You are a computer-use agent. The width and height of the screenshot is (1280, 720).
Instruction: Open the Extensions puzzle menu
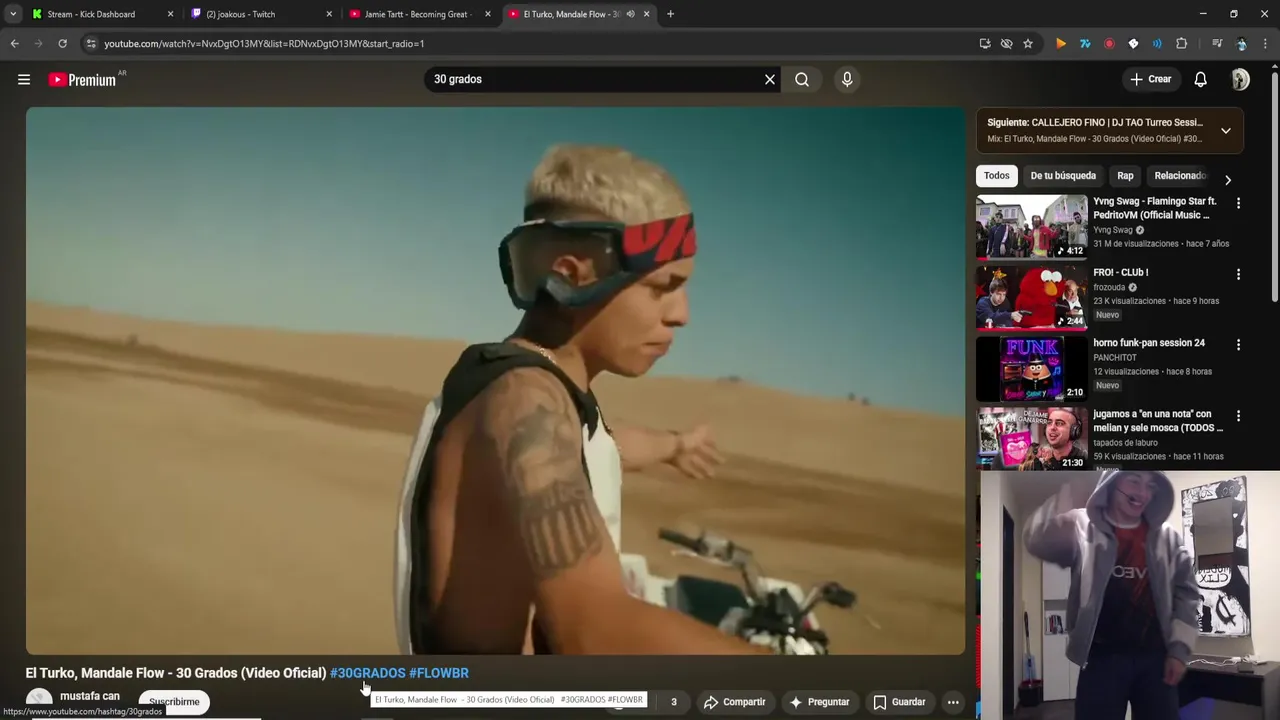coord(1181,43)
